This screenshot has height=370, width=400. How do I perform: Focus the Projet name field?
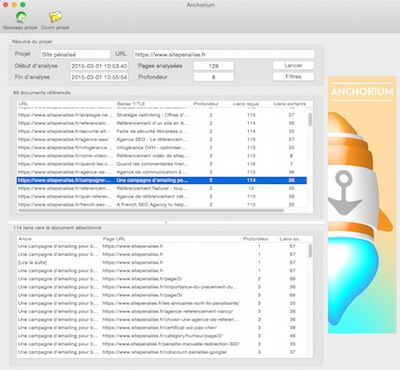[75, 54]
